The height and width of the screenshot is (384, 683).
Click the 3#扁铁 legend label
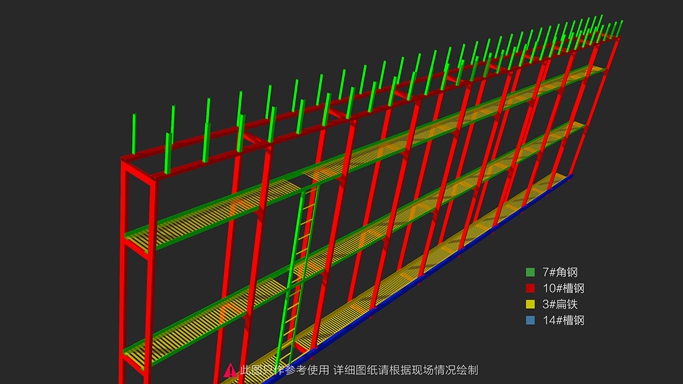point(560,304)
